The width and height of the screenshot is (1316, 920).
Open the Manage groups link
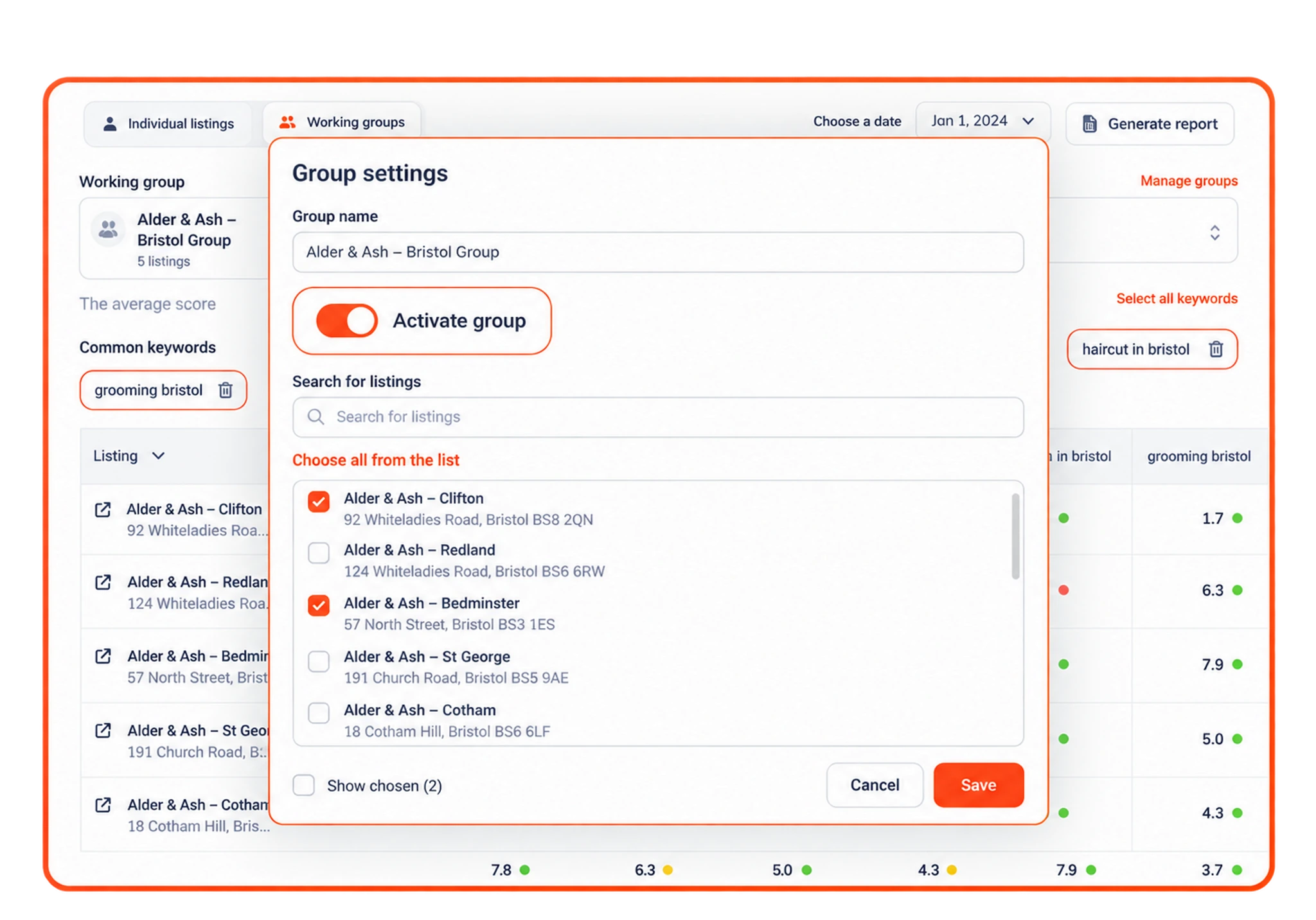(x=1189, y=181)
